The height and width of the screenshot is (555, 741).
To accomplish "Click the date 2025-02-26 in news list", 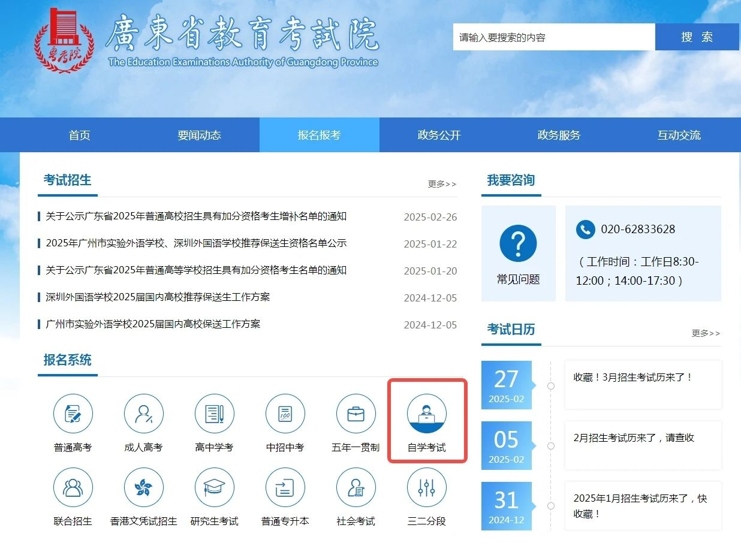I will pos(431,217).
